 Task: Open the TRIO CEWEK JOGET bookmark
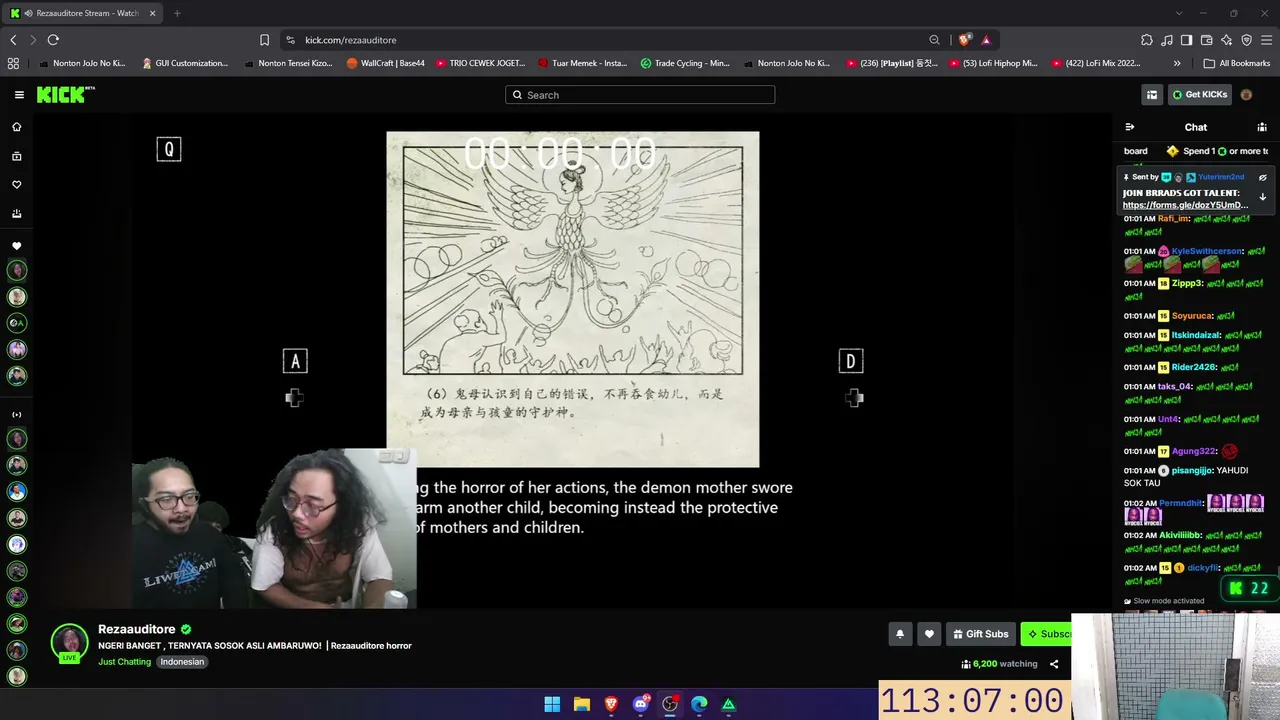479,63
